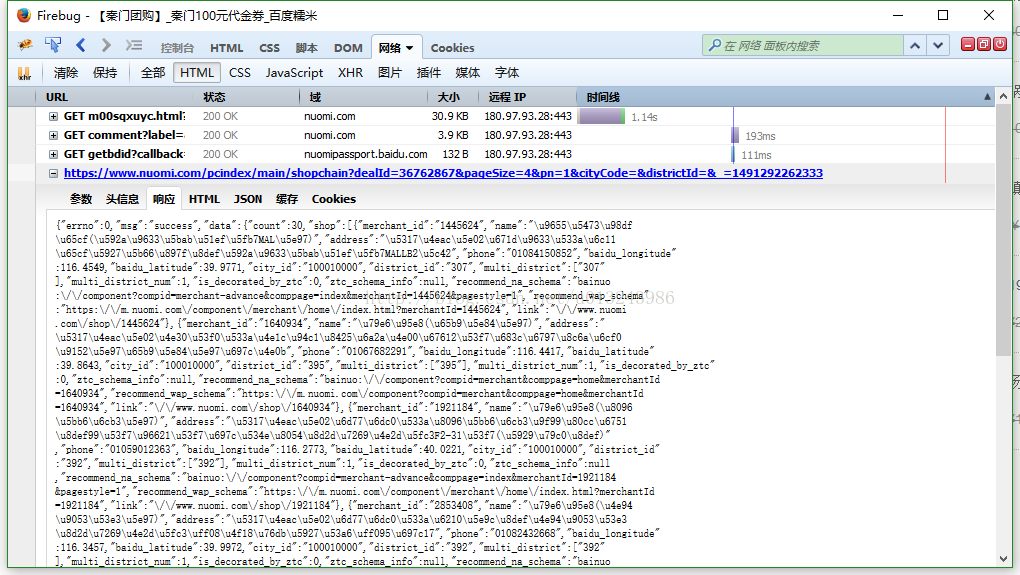Toggle 保持 persist option
Viewport: 1020px width, 575px height.
105,73
